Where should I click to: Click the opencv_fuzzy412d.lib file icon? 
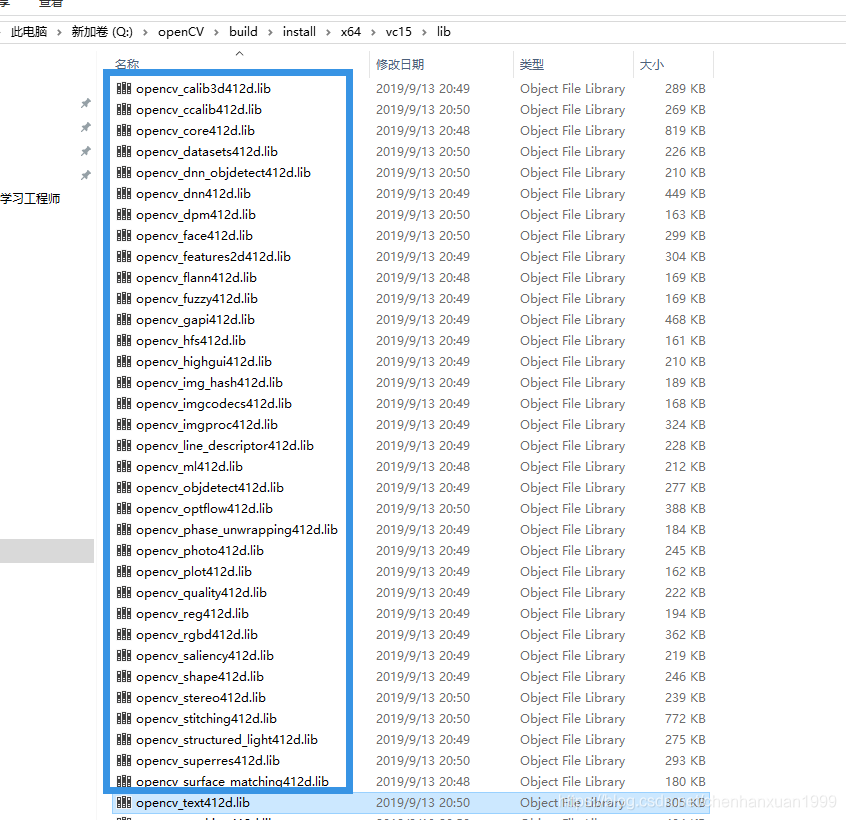124,298
